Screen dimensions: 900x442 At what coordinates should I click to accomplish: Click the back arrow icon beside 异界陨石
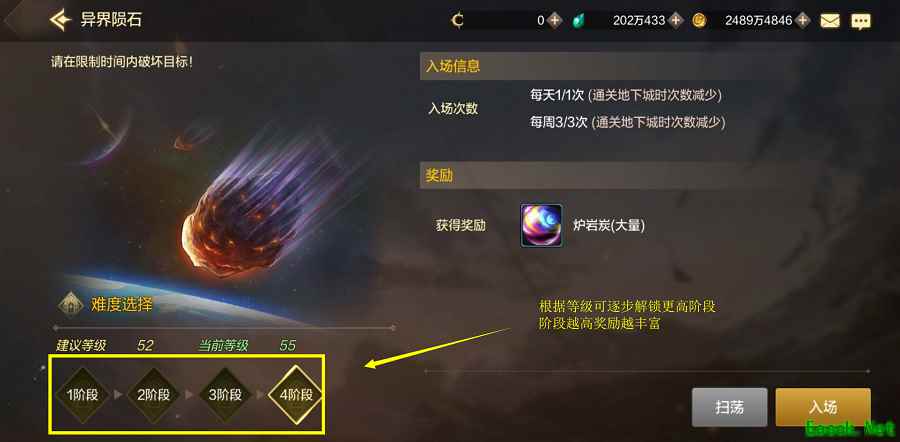pos(60,21)
